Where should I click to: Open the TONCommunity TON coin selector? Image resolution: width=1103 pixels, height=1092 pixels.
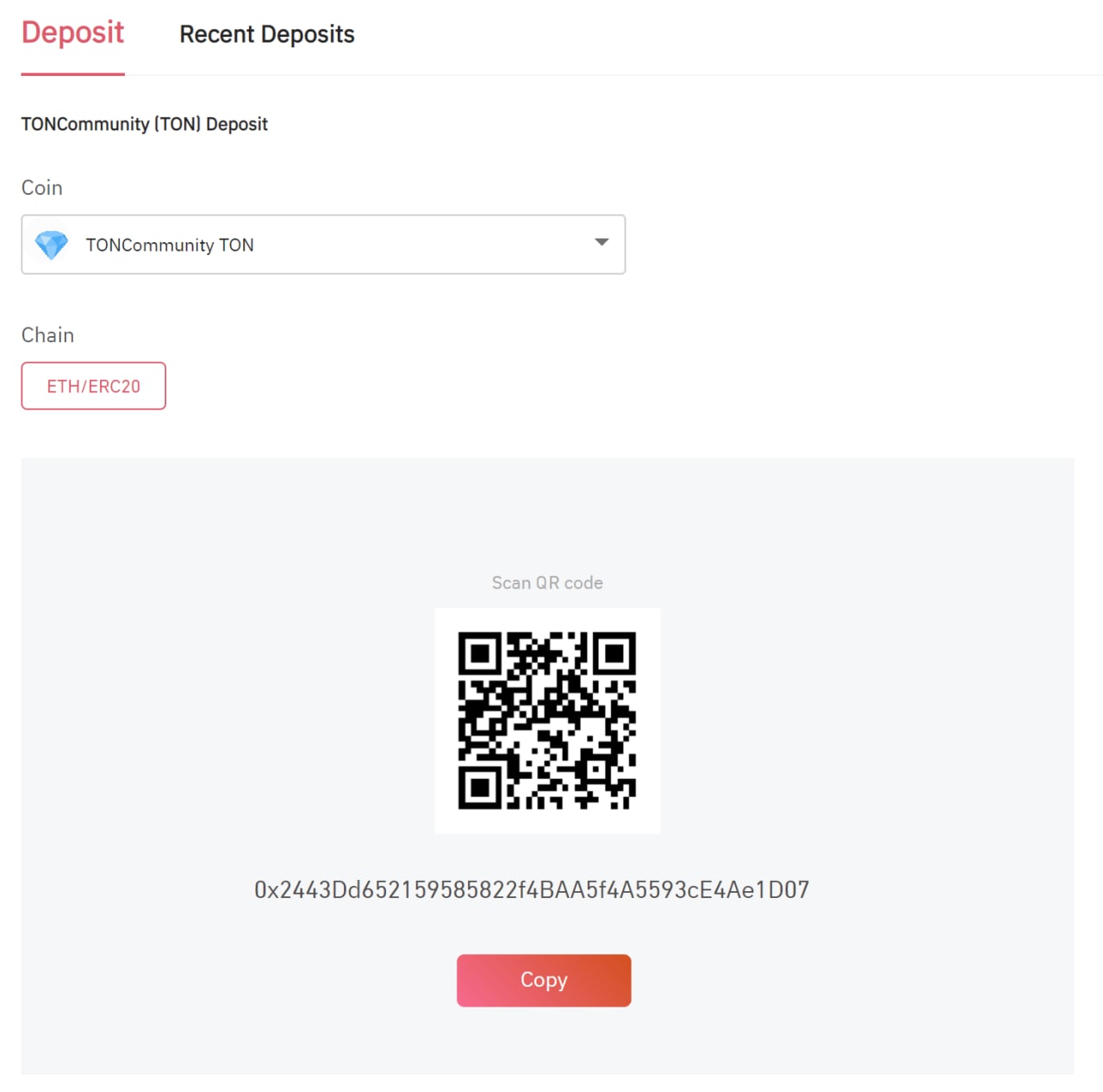[x=323, y=245]
